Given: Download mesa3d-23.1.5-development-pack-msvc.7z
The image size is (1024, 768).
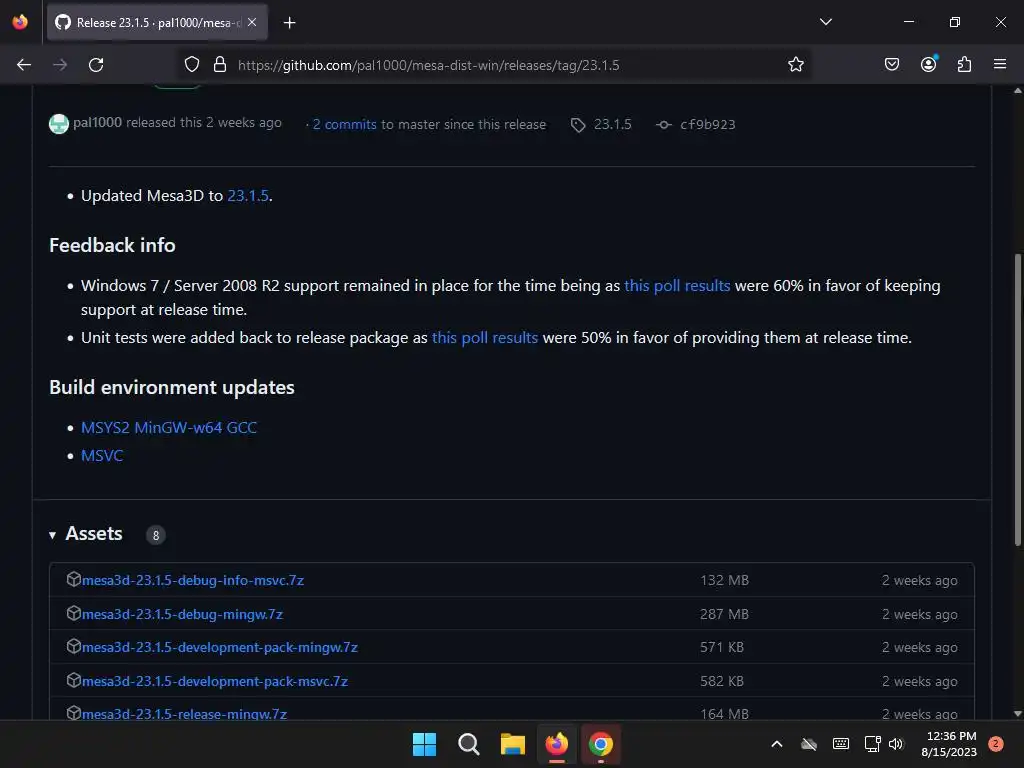Looking at the screenshot, I should (x=215, y=681).
